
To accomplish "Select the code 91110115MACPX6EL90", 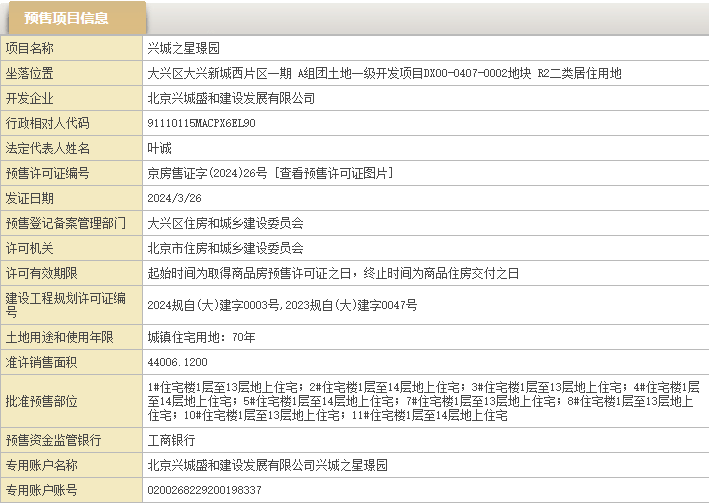I will [x=201, y=124].
